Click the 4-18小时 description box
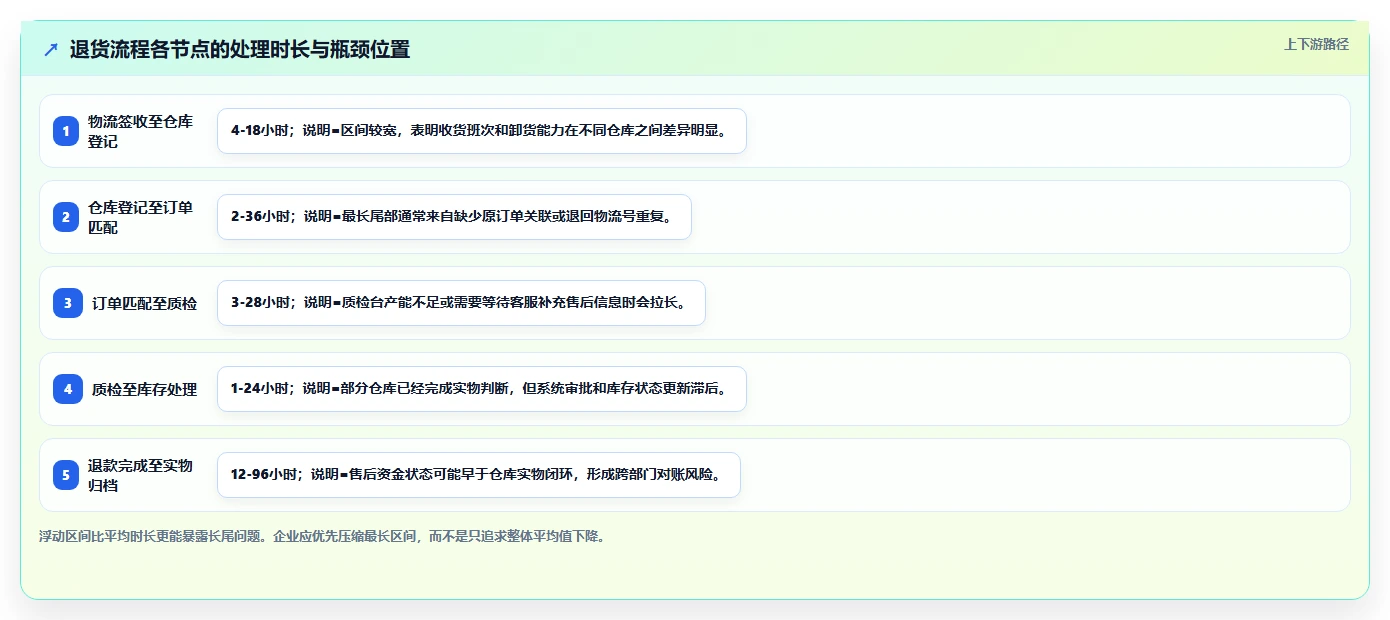 coord(482,131)
